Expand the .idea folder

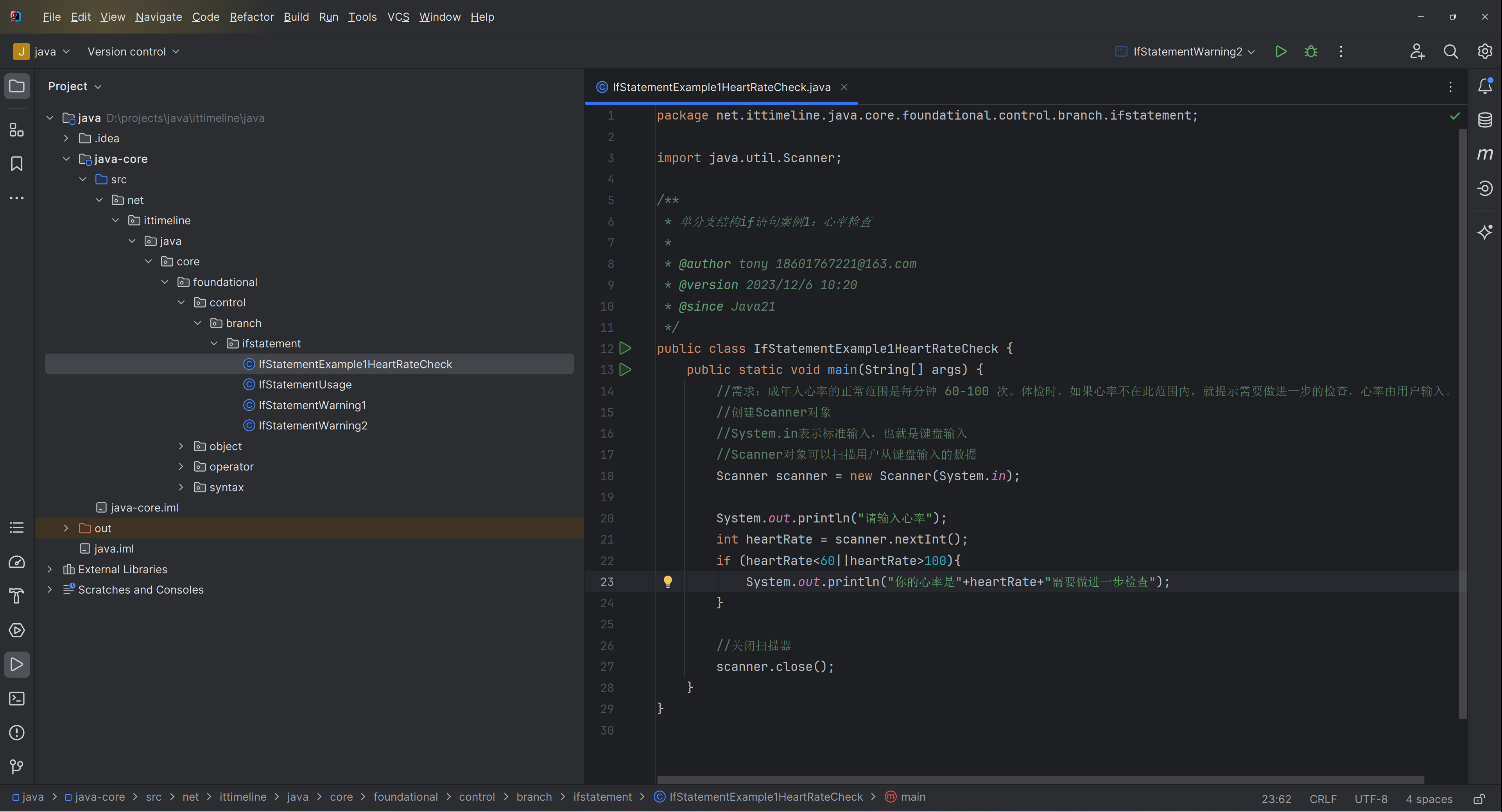66,138
